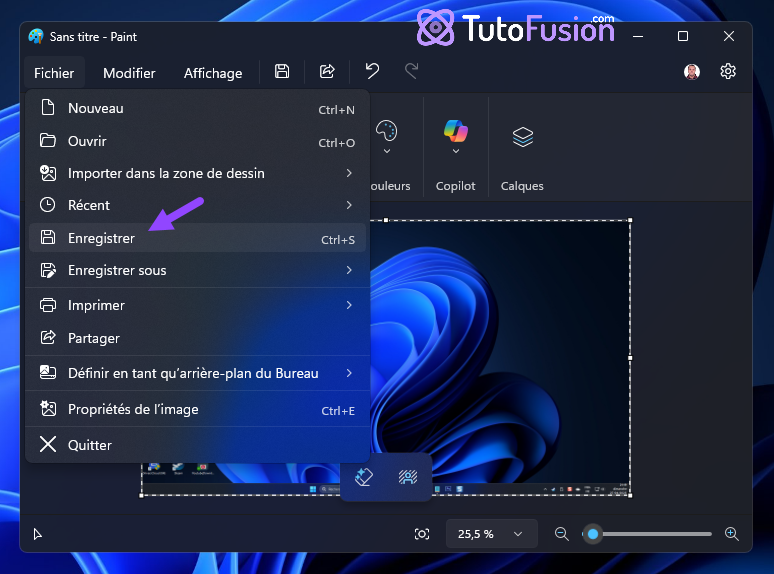Click the share icon in the toolbar
This screenshot has width=774, height=574.
pos(327,72)
